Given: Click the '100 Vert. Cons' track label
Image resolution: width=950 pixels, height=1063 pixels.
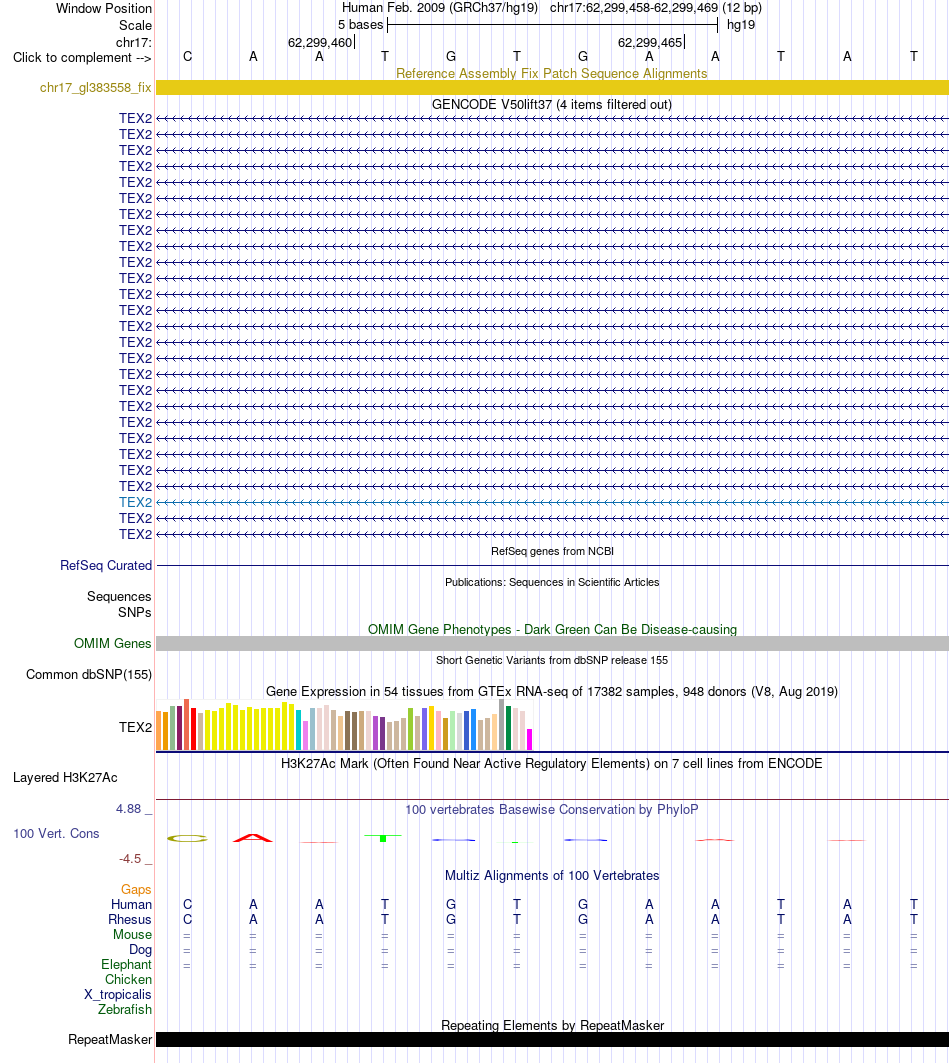Looking at the screenshot, I should pyautogui.click(x=56, y=833).
